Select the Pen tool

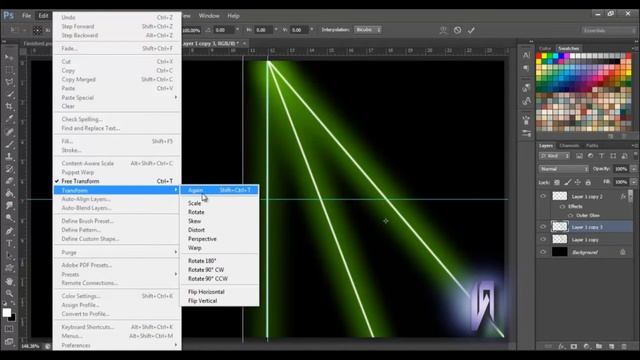pyautogui.click(x=9, y=231)
